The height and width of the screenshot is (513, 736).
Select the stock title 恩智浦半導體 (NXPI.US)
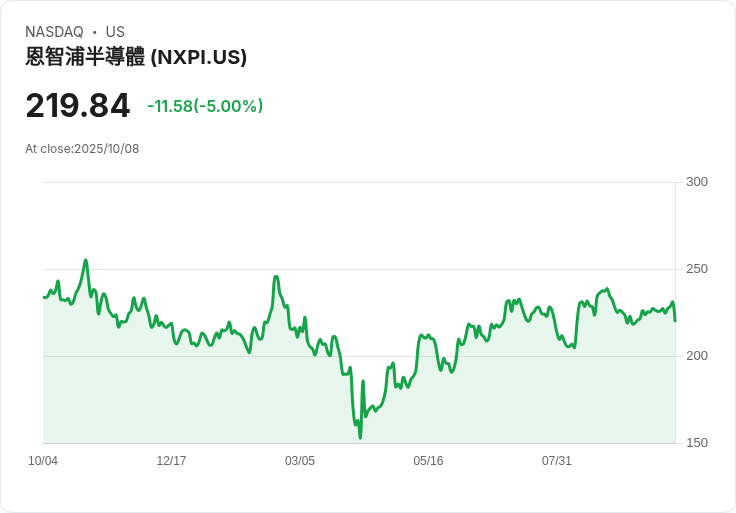coord(136,57)
